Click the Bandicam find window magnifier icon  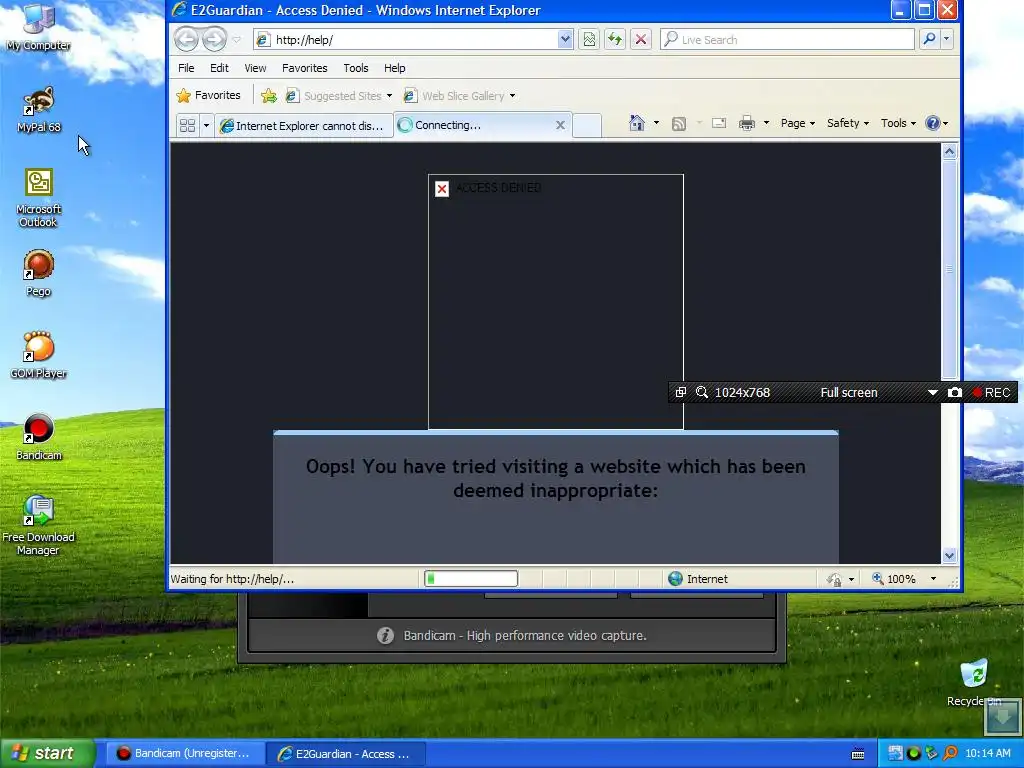click(x=702, y=392)
